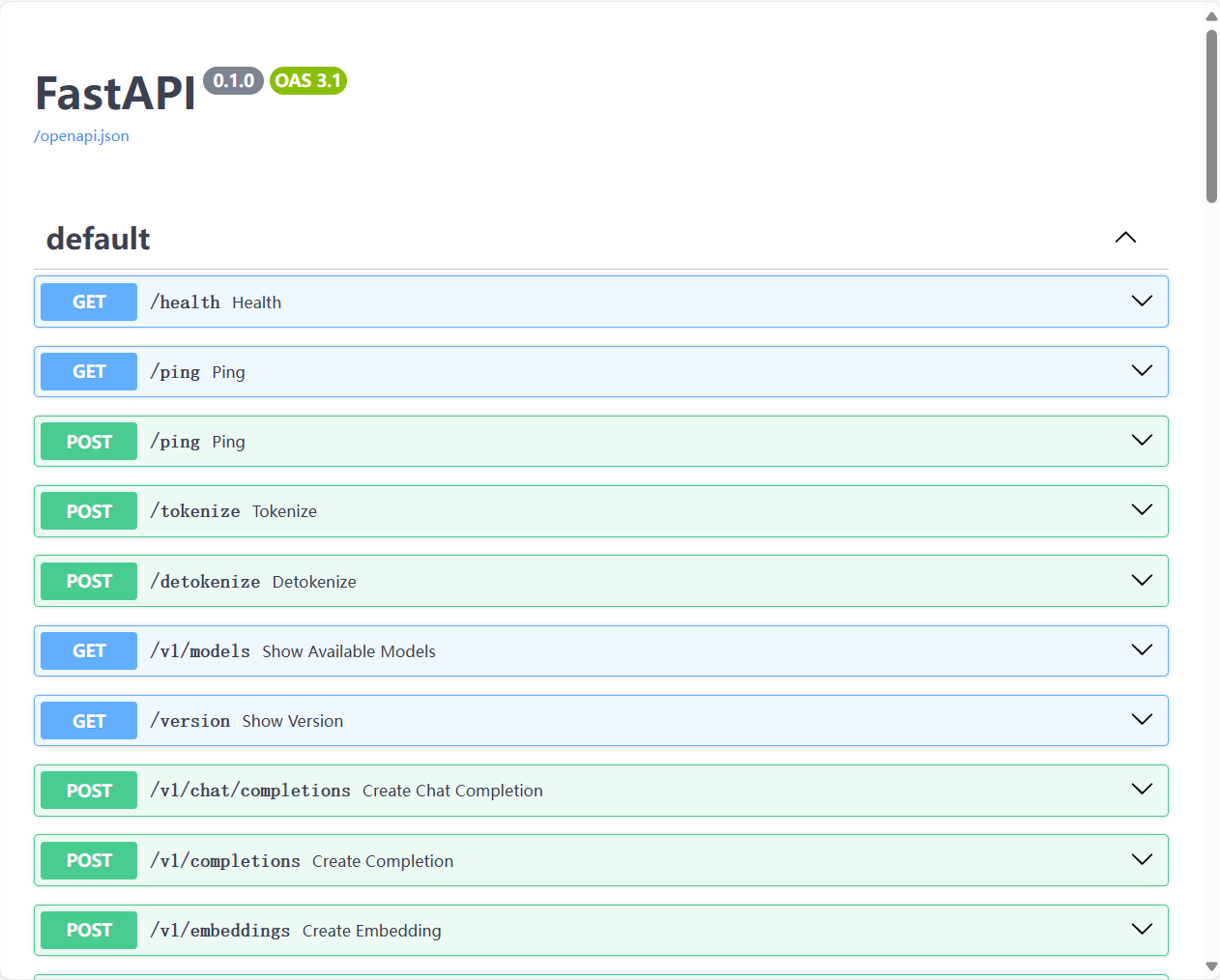
Task: Click the Create Embedding description
Action: pos(372,931)
